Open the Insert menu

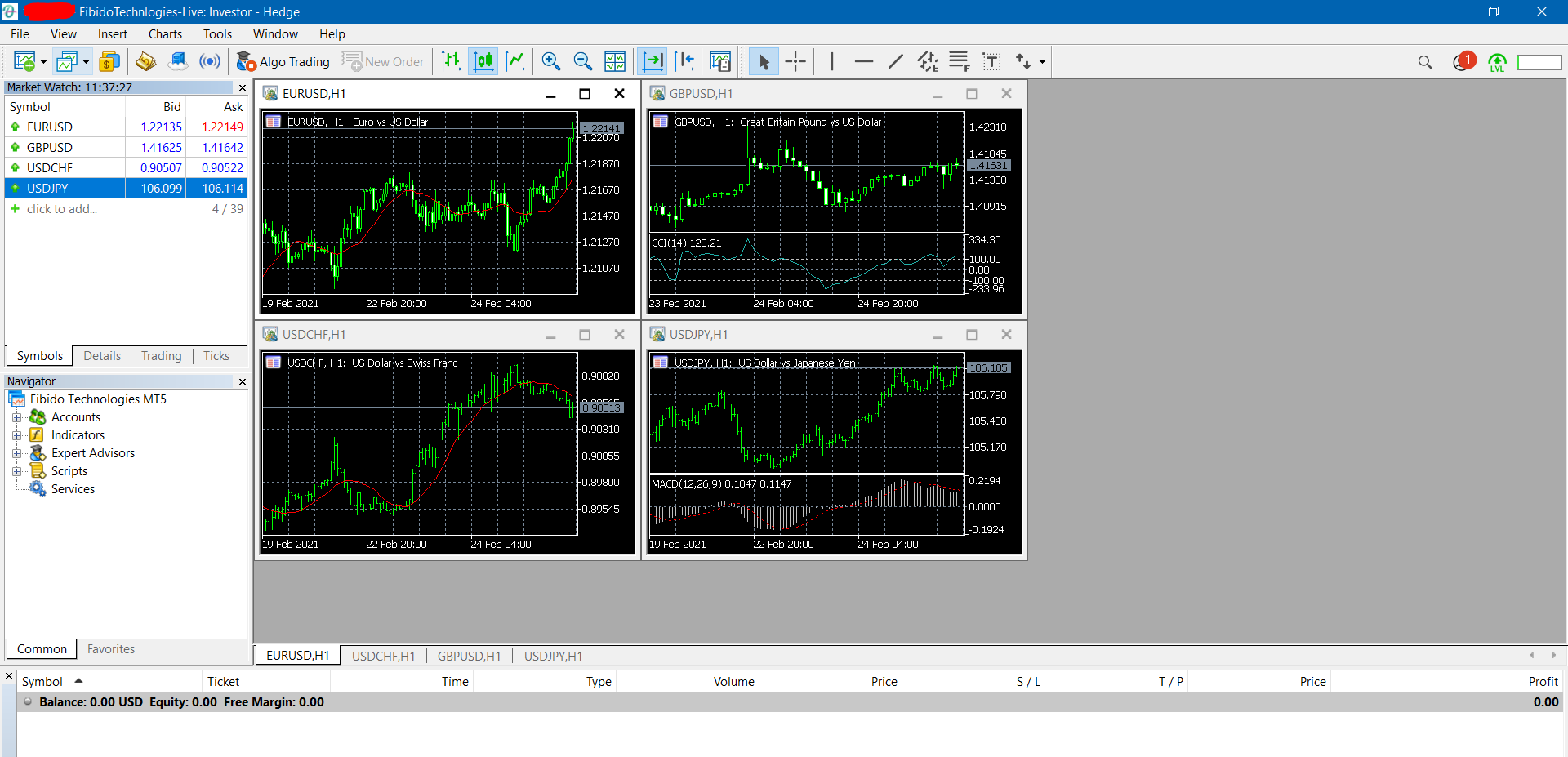113,34
